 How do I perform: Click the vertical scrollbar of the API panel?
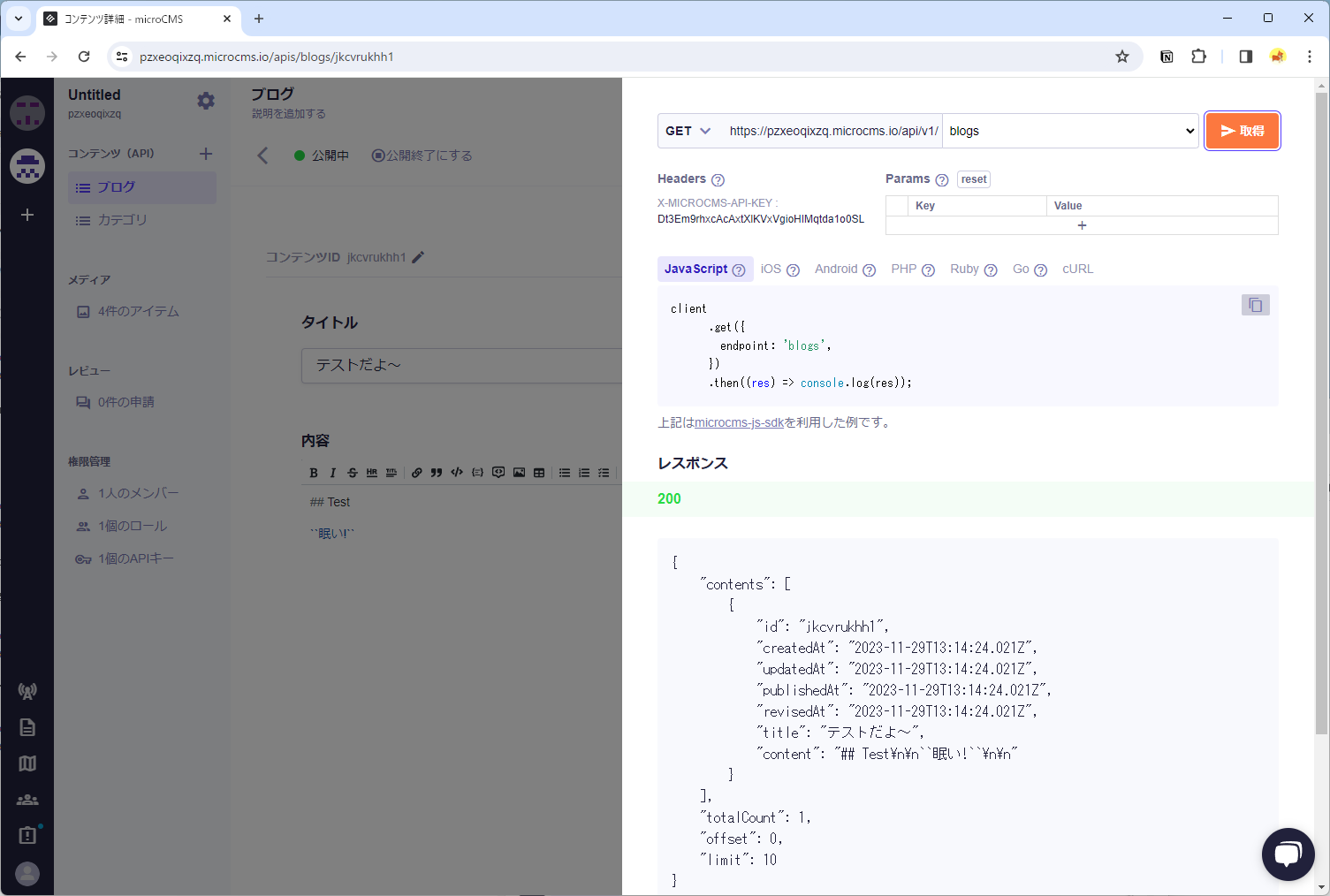1322,414
